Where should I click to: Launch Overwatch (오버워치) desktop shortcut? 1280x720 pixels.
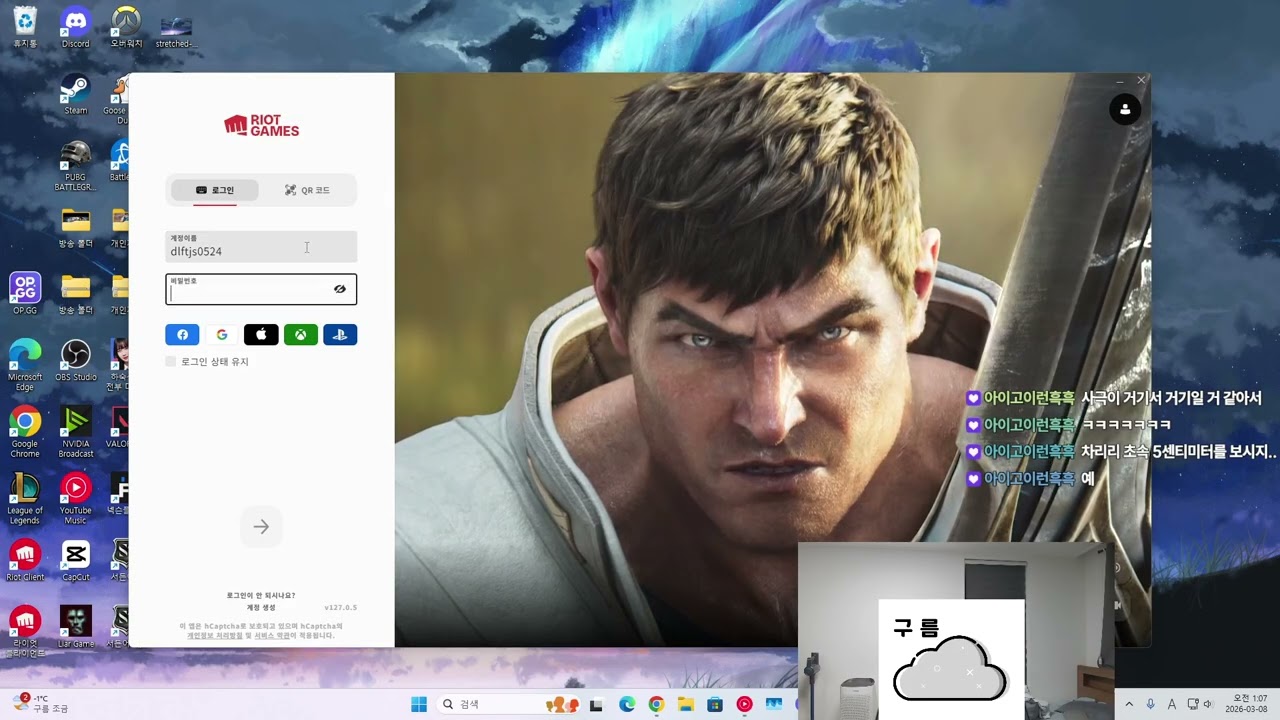coord(126,27)
